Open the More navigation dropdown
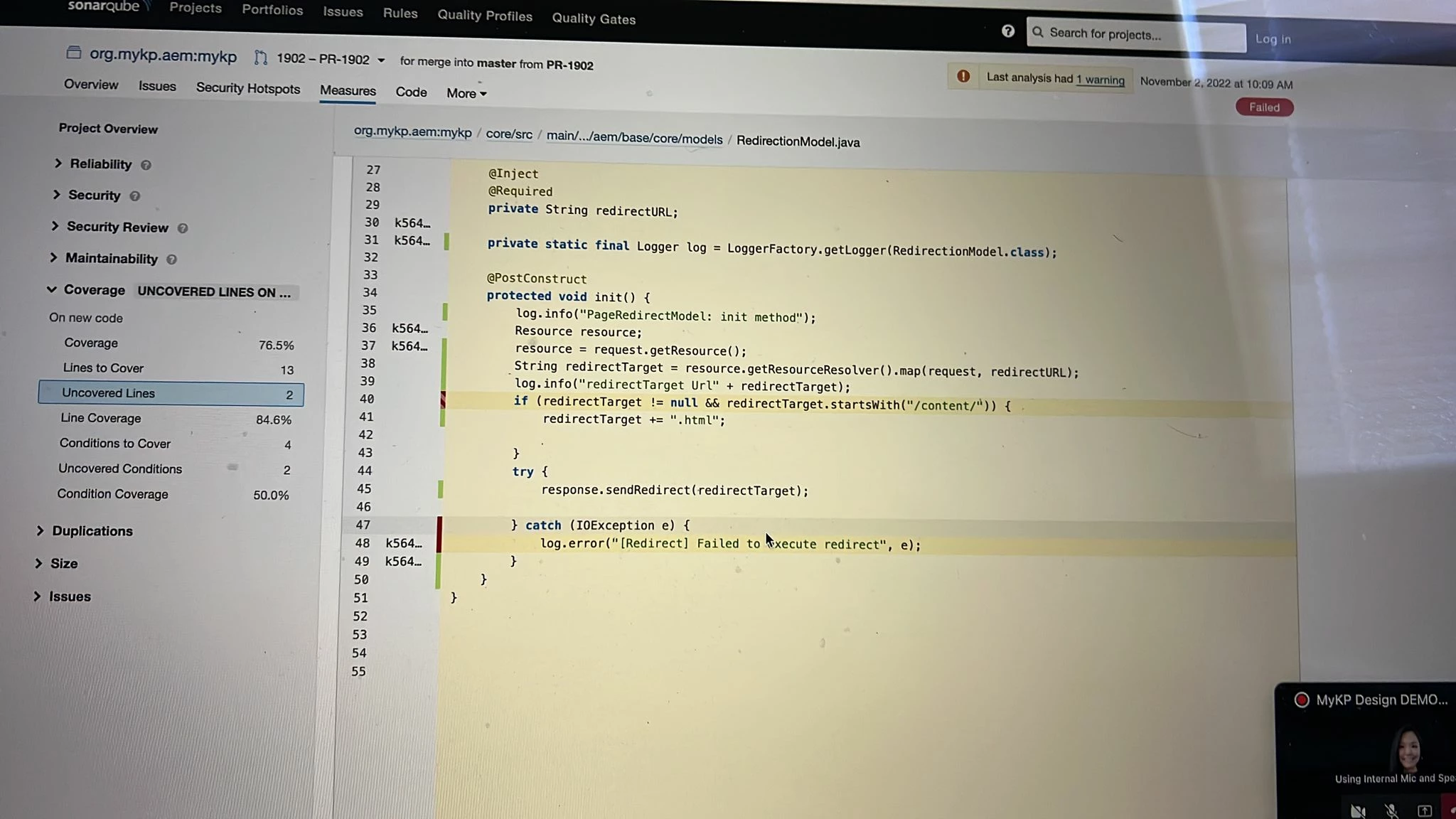The height and width of the screenshot is (819, 1456). click(466, 93)
